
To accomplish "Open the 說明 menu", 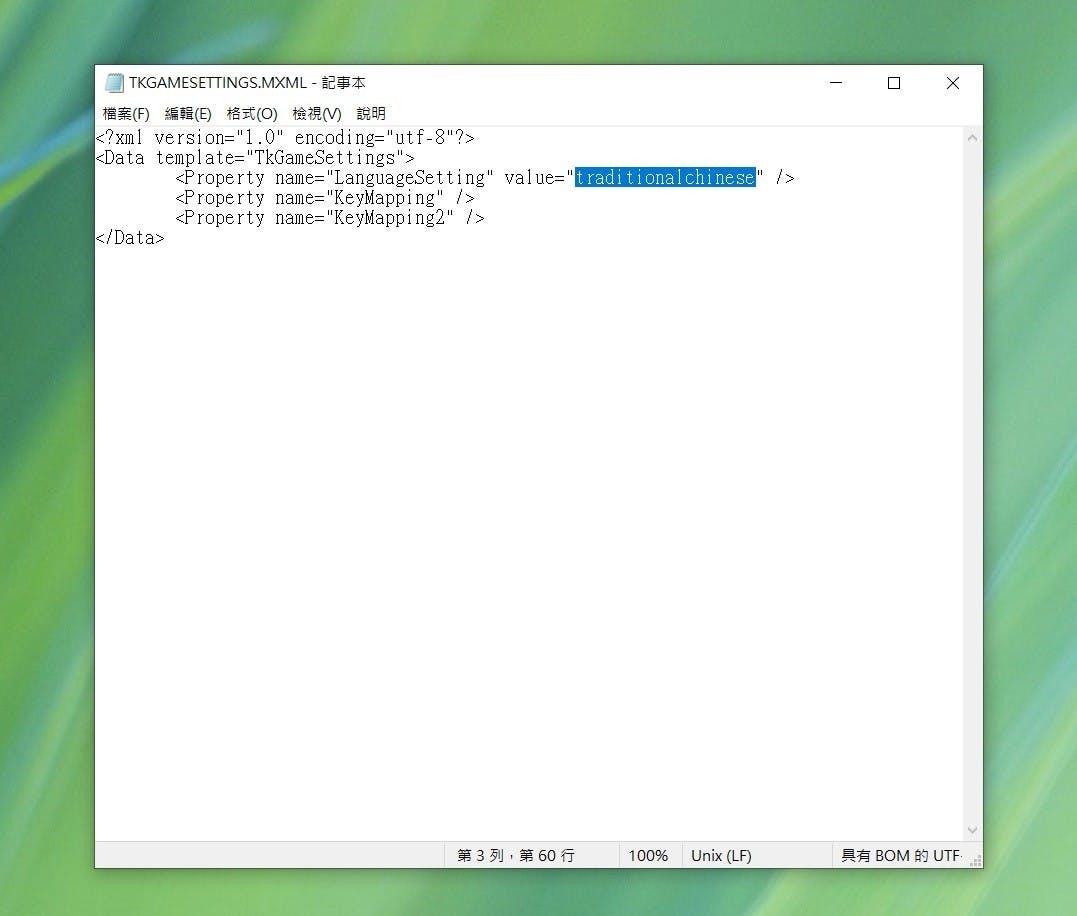I will click(371, 113).
